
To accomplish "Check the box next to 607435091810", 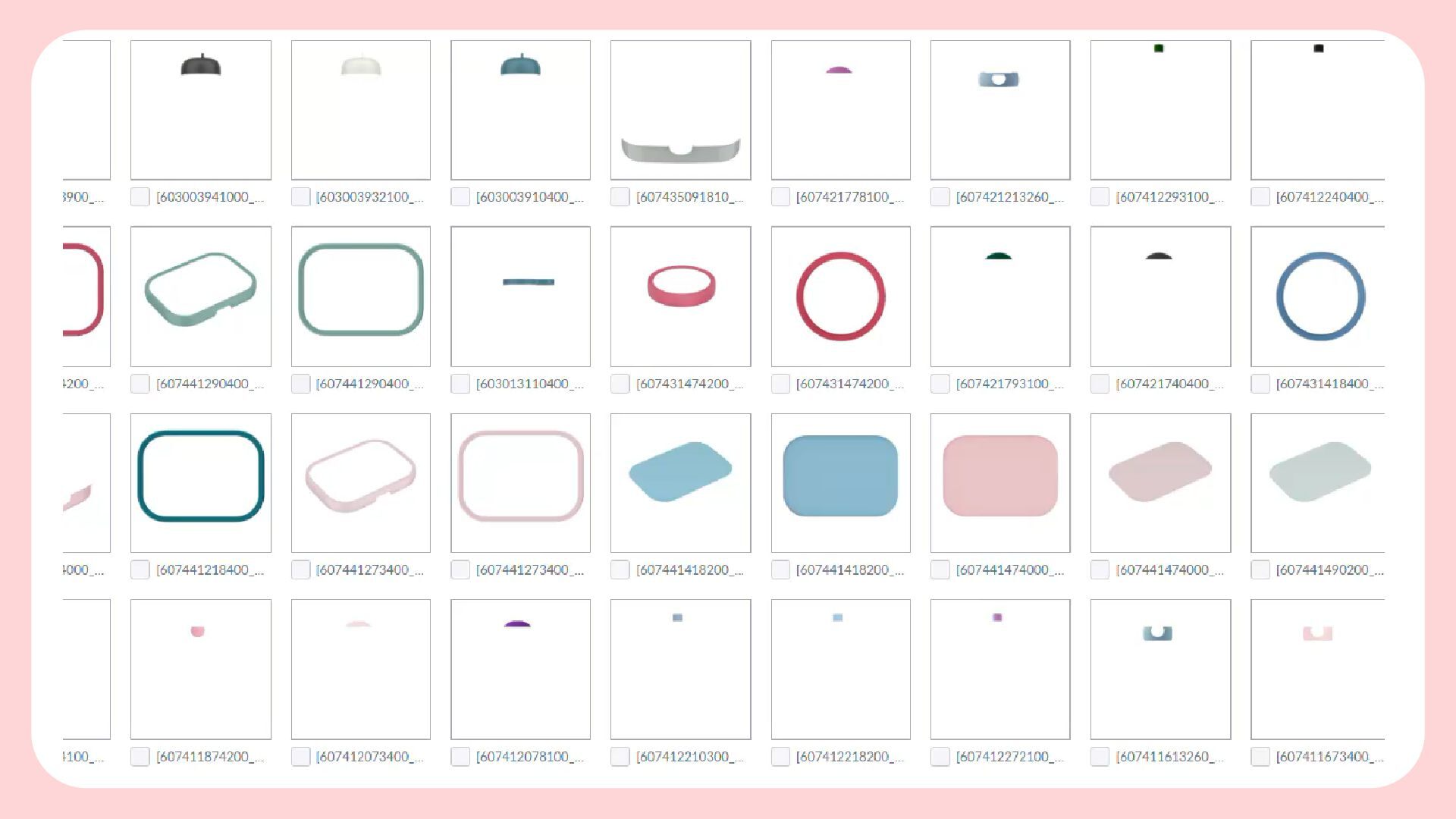I will (x=620, y=197).
